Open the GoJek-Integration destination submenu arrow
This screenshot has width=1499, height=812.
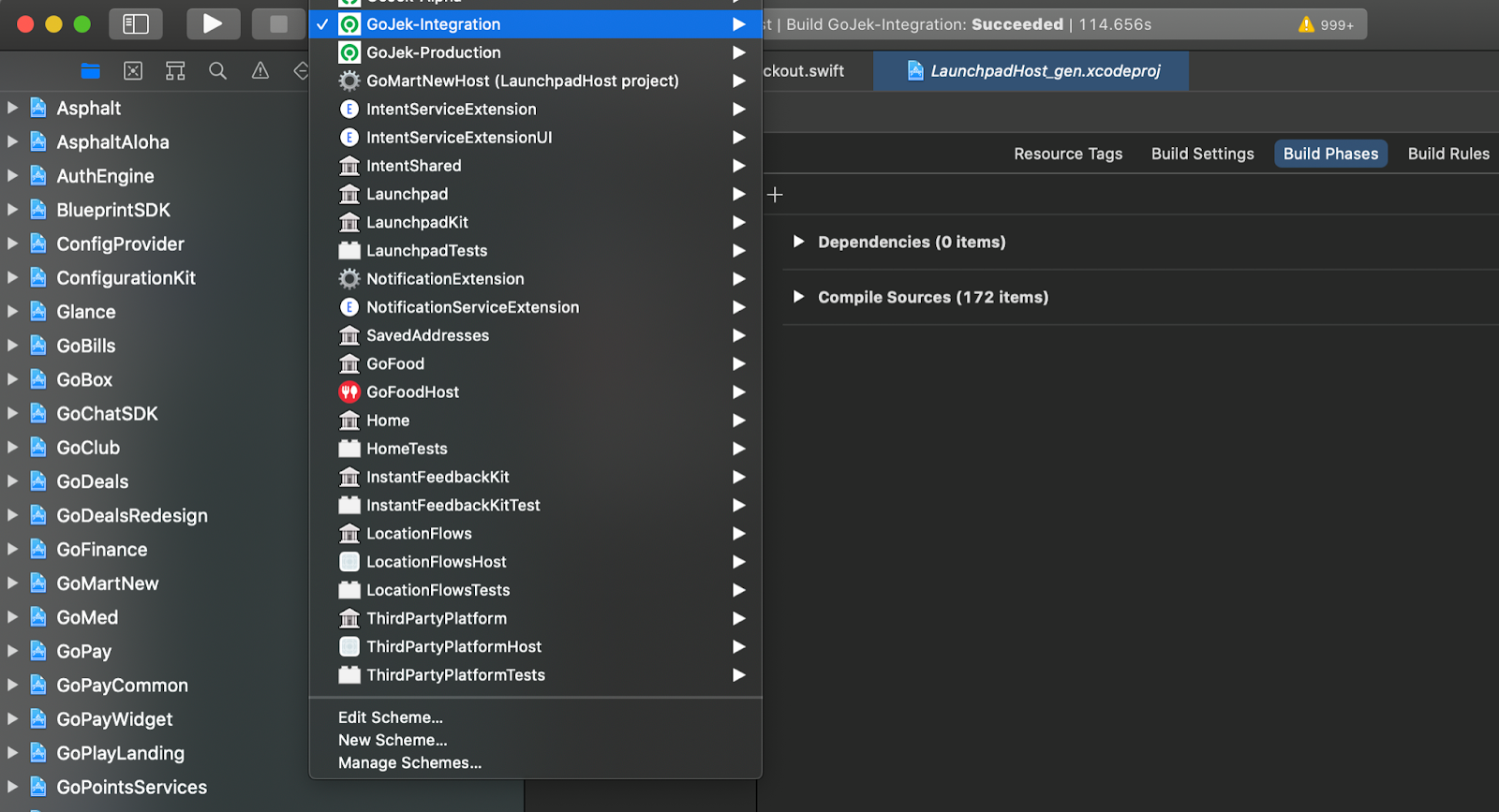click(739, 24)
